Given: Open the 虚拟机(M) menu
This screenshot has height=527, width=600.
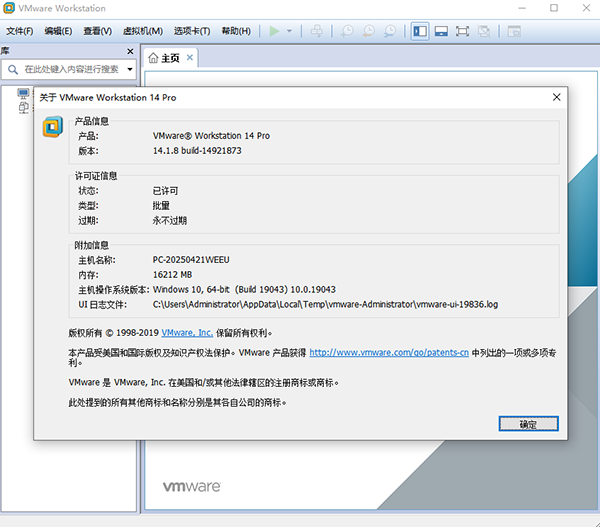Looking at the screenshot, I should click(x=143, y=31).
